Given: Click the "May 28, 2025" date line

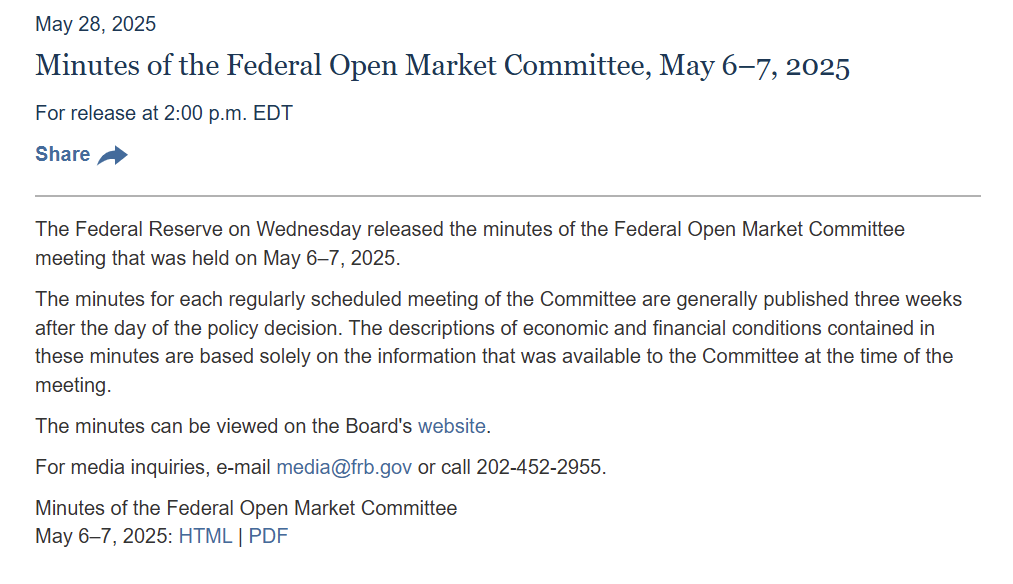Looking at the screenshot, I should (x=95, y=24).
